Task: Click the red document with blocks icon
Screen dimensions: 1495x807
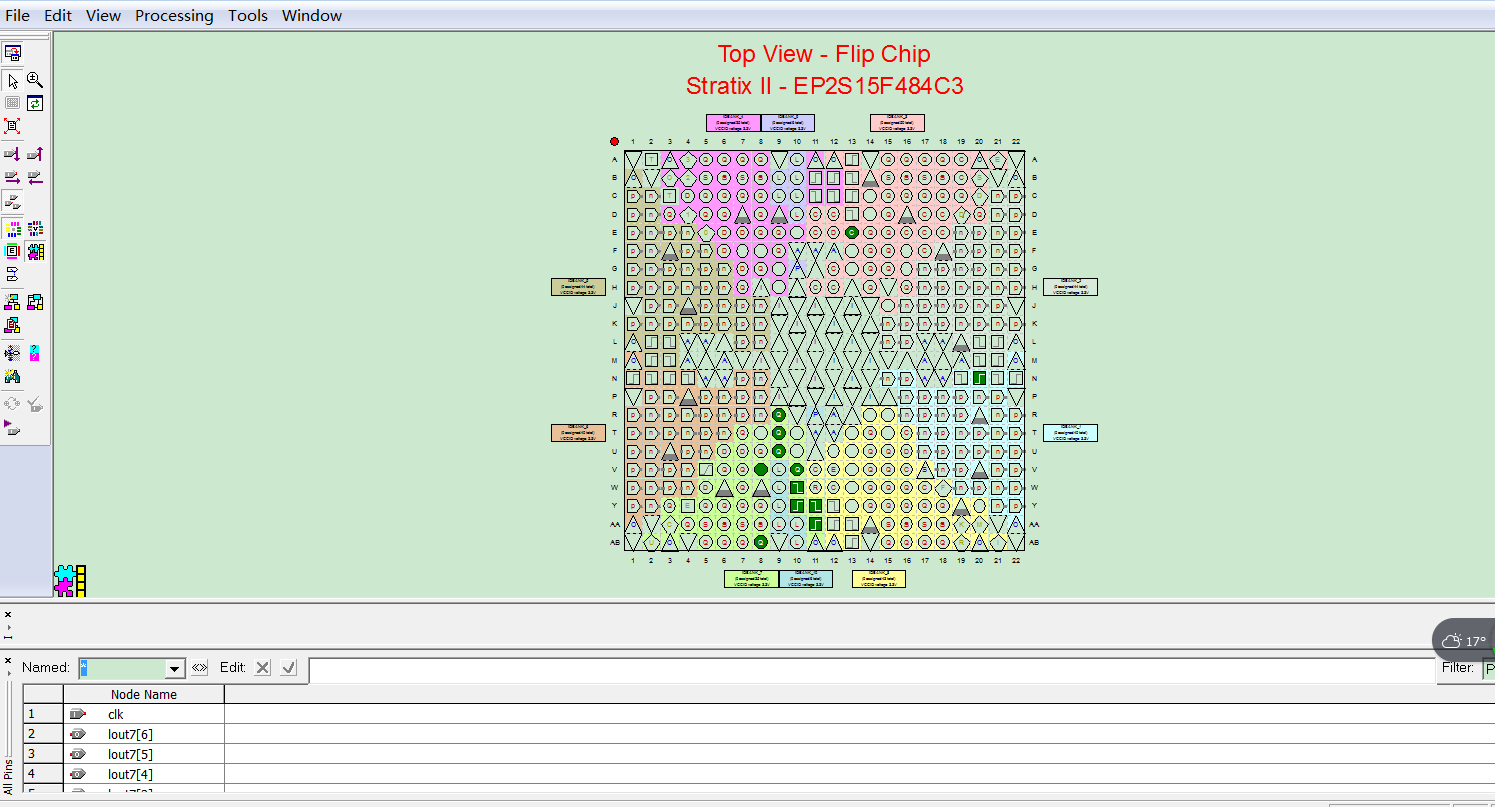Action: click(x=12, y=325)
